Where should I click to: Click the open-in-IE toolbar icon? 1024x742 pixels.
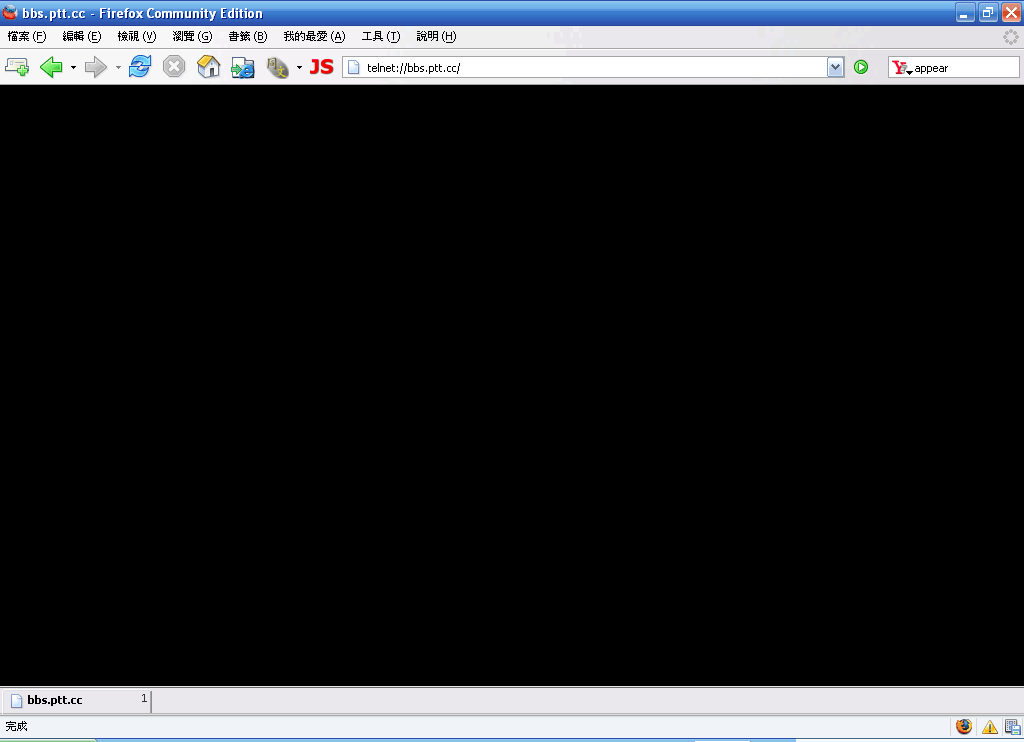tap(243, 67)
